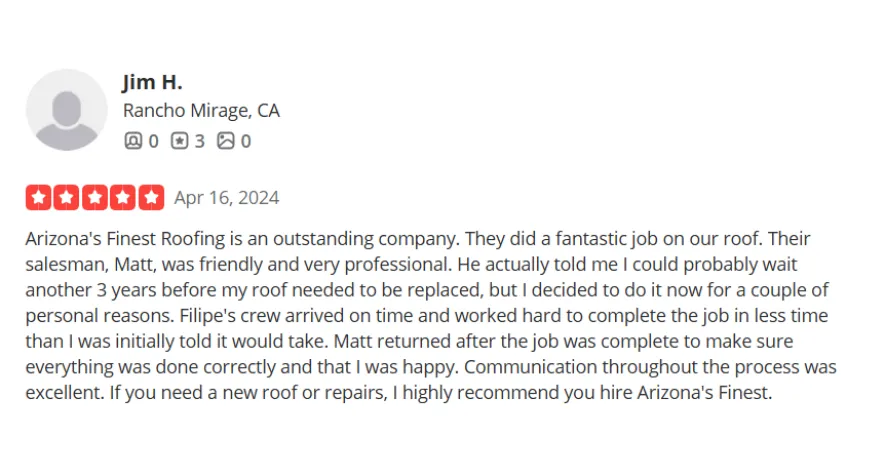Click the reviews count number 3

200,141
